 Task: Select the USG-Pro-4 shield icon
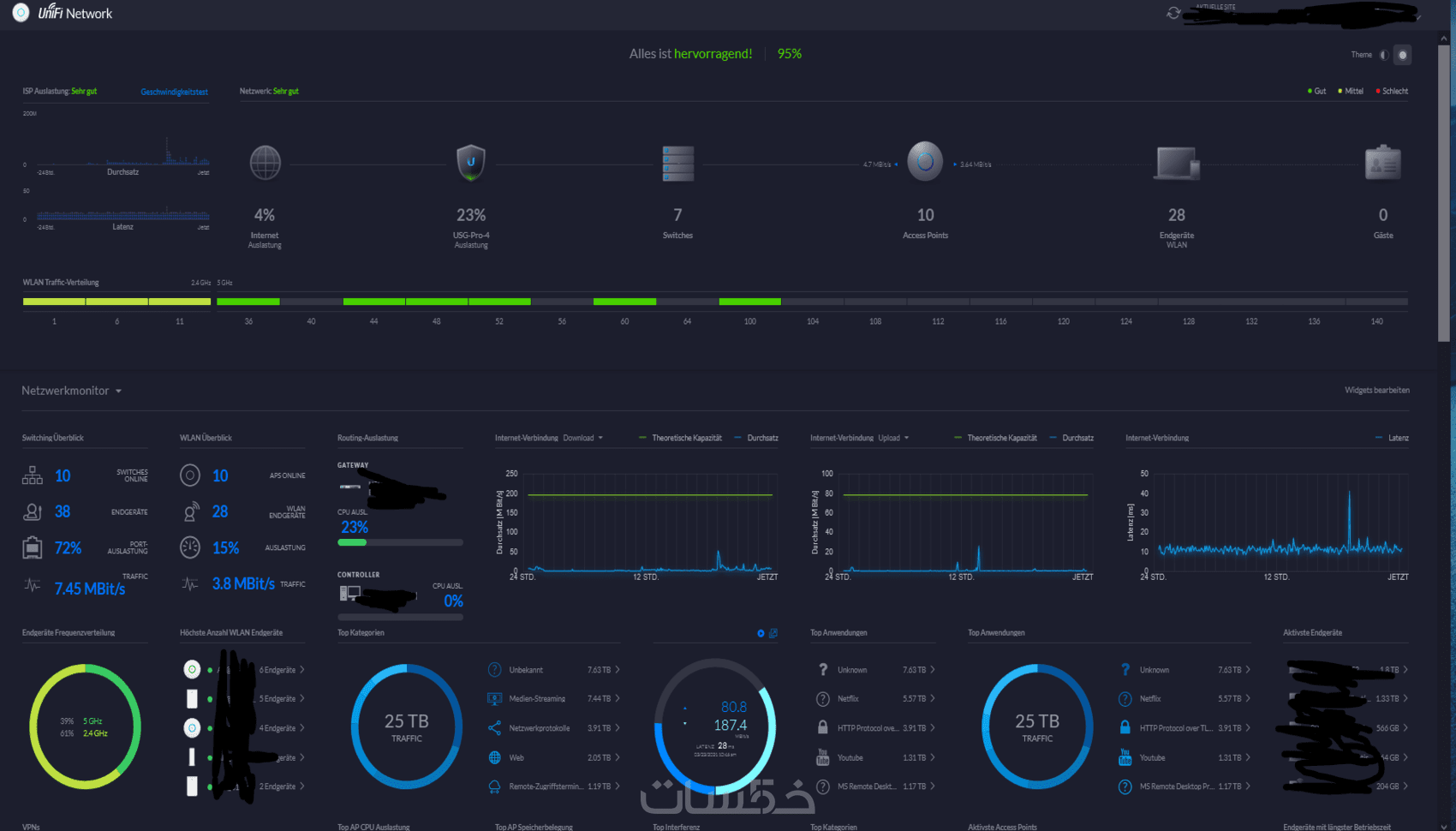(x=471, y=163)
